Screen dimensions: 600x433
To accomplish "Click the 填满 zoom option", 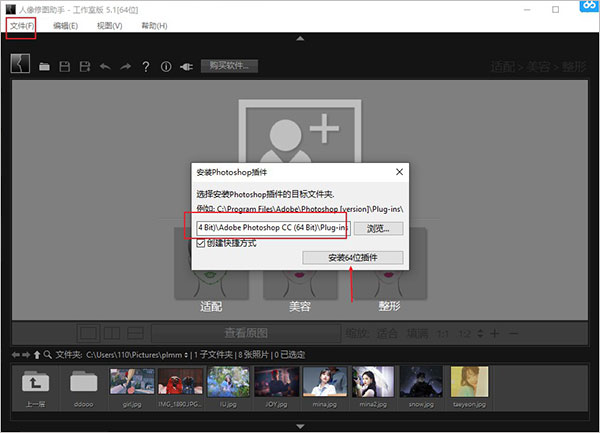I will point(417,334).
